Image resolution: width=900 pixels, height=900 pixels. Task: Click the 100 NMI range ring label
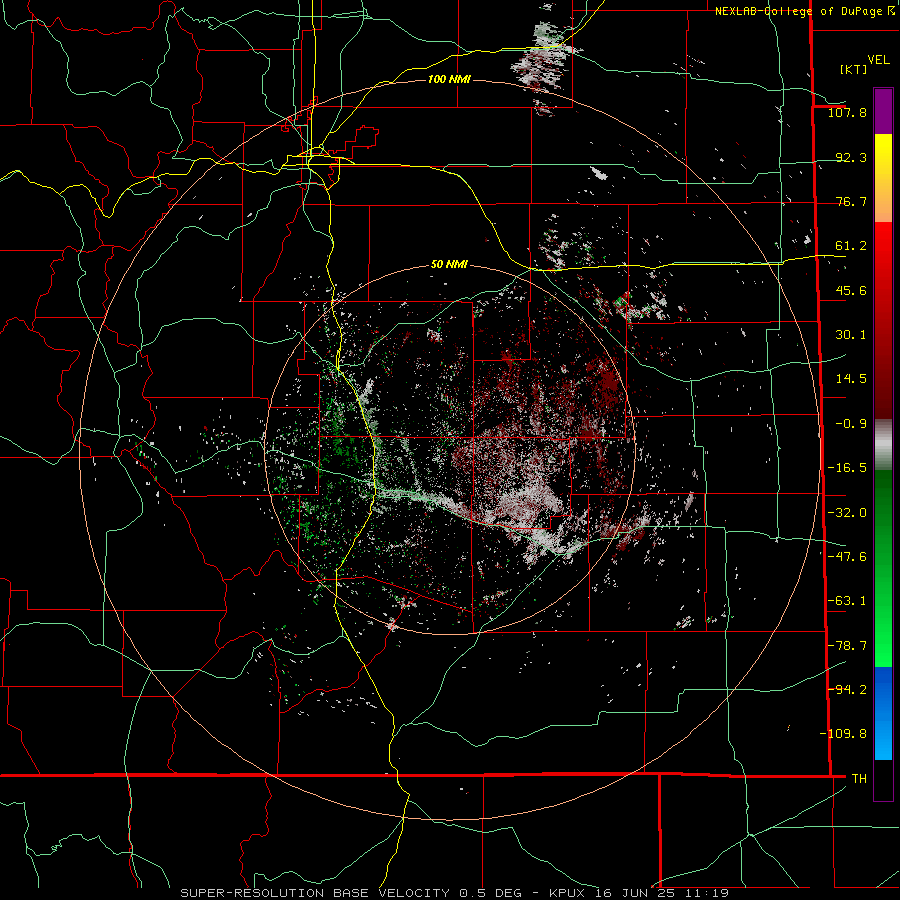449,79
